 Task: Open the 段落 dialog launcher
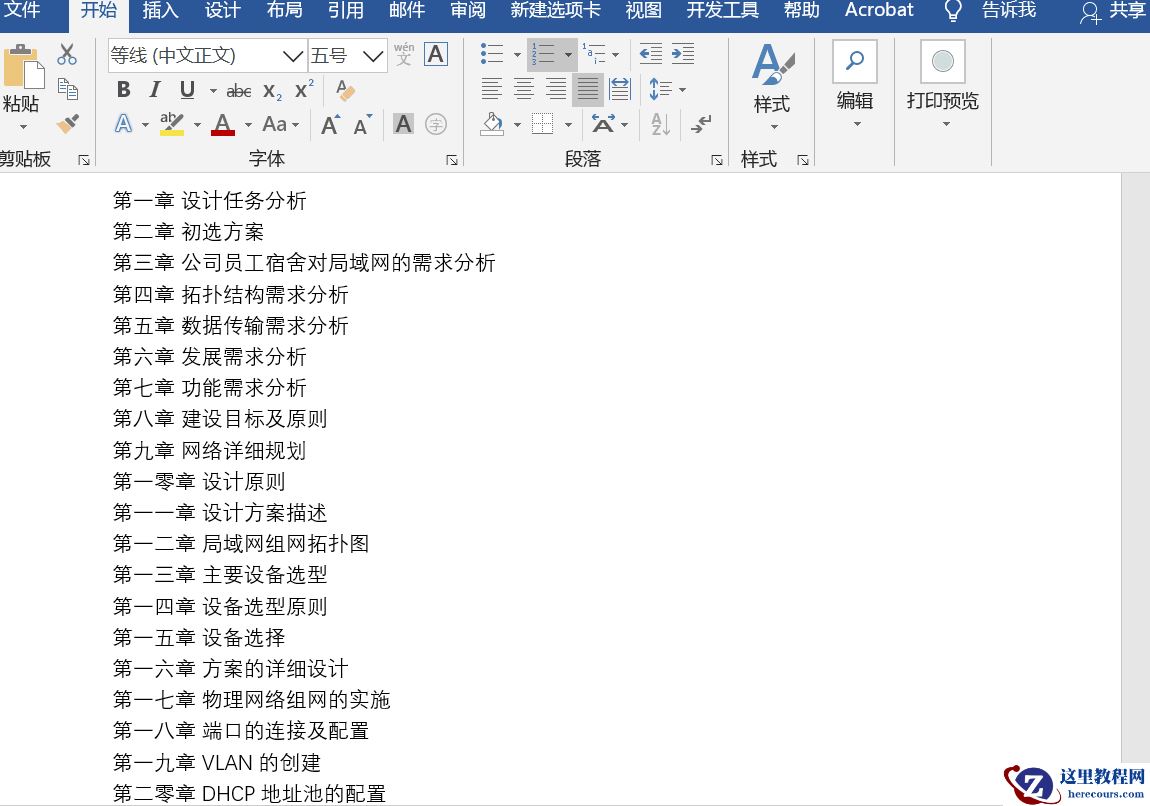click(x=717, y=159)
